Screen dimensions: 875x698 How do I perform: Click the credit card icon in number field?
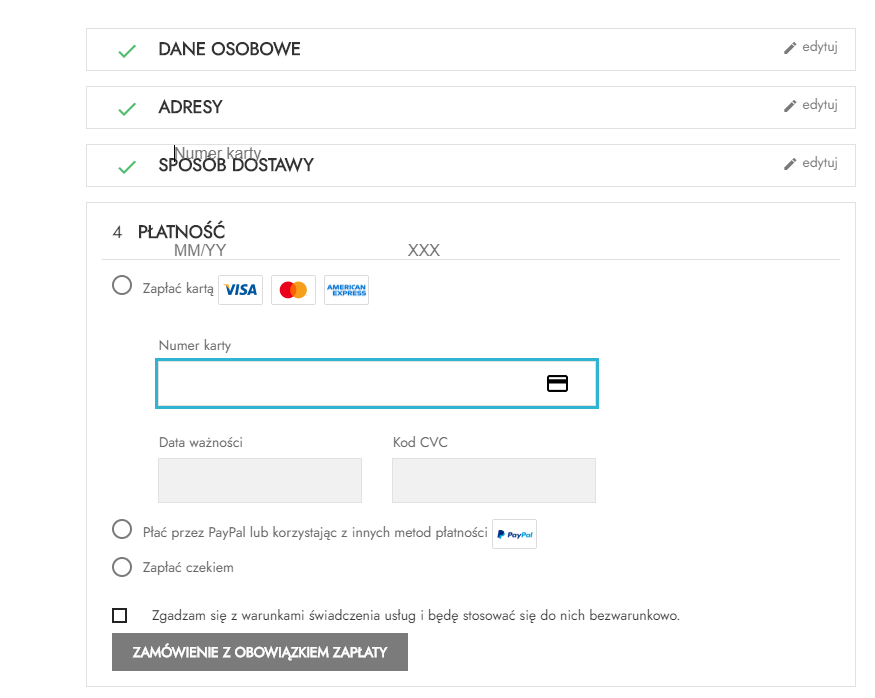click(557, 383)
